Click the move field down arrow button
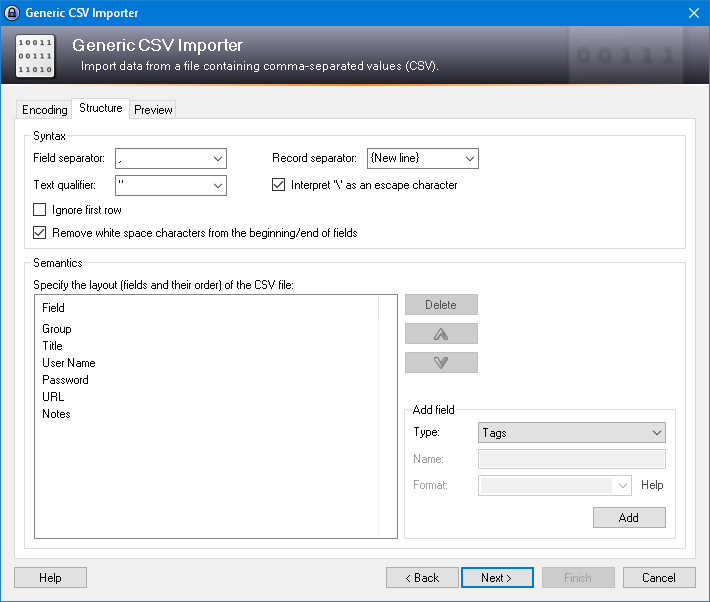710x602 pixels. (441, 363)
